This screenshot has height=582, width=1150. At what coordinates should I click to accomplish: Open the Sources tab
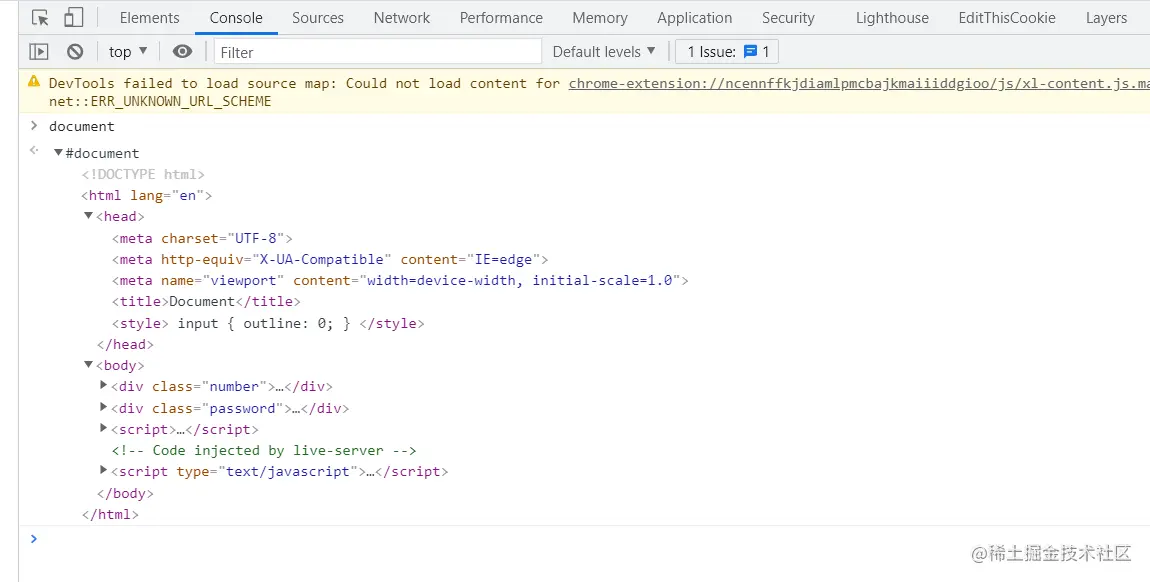(x=318, y=18)
